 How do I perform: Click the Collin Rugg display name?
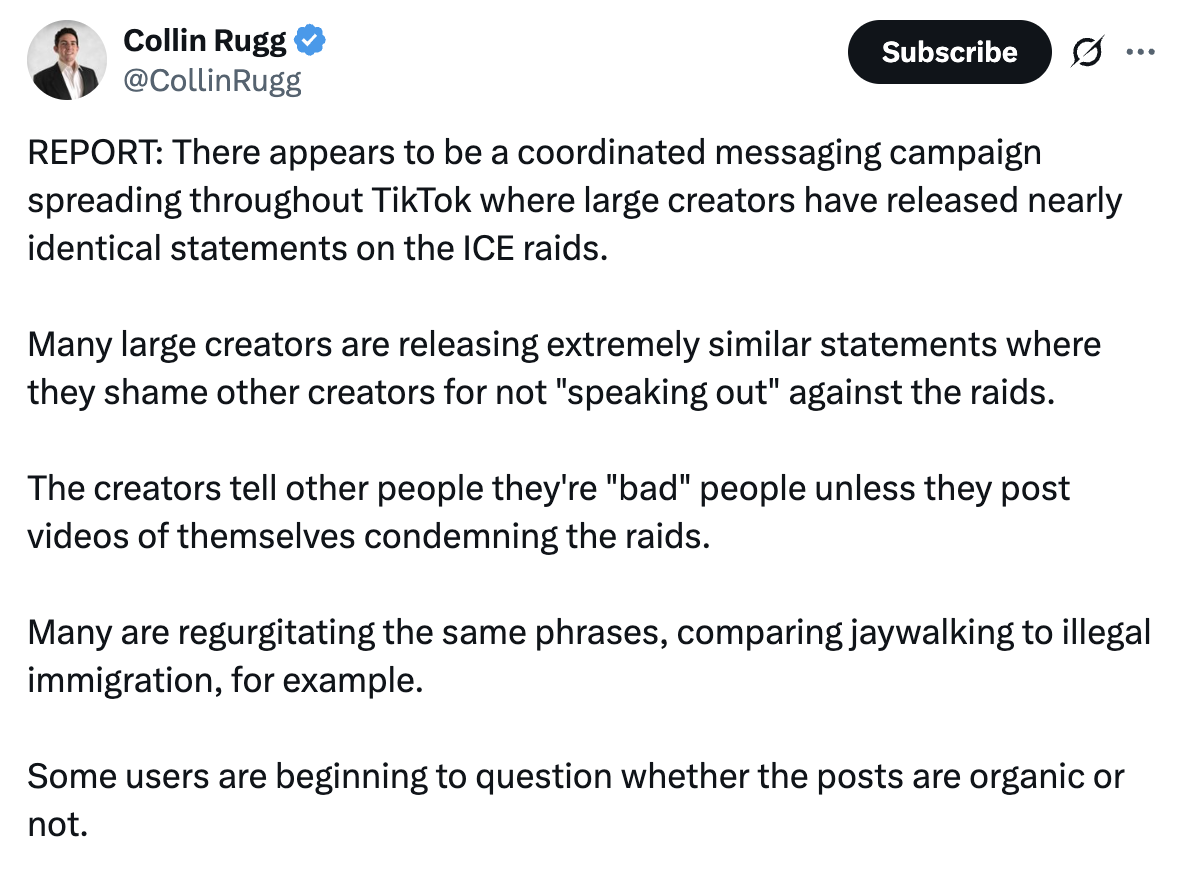coord(205,41)
